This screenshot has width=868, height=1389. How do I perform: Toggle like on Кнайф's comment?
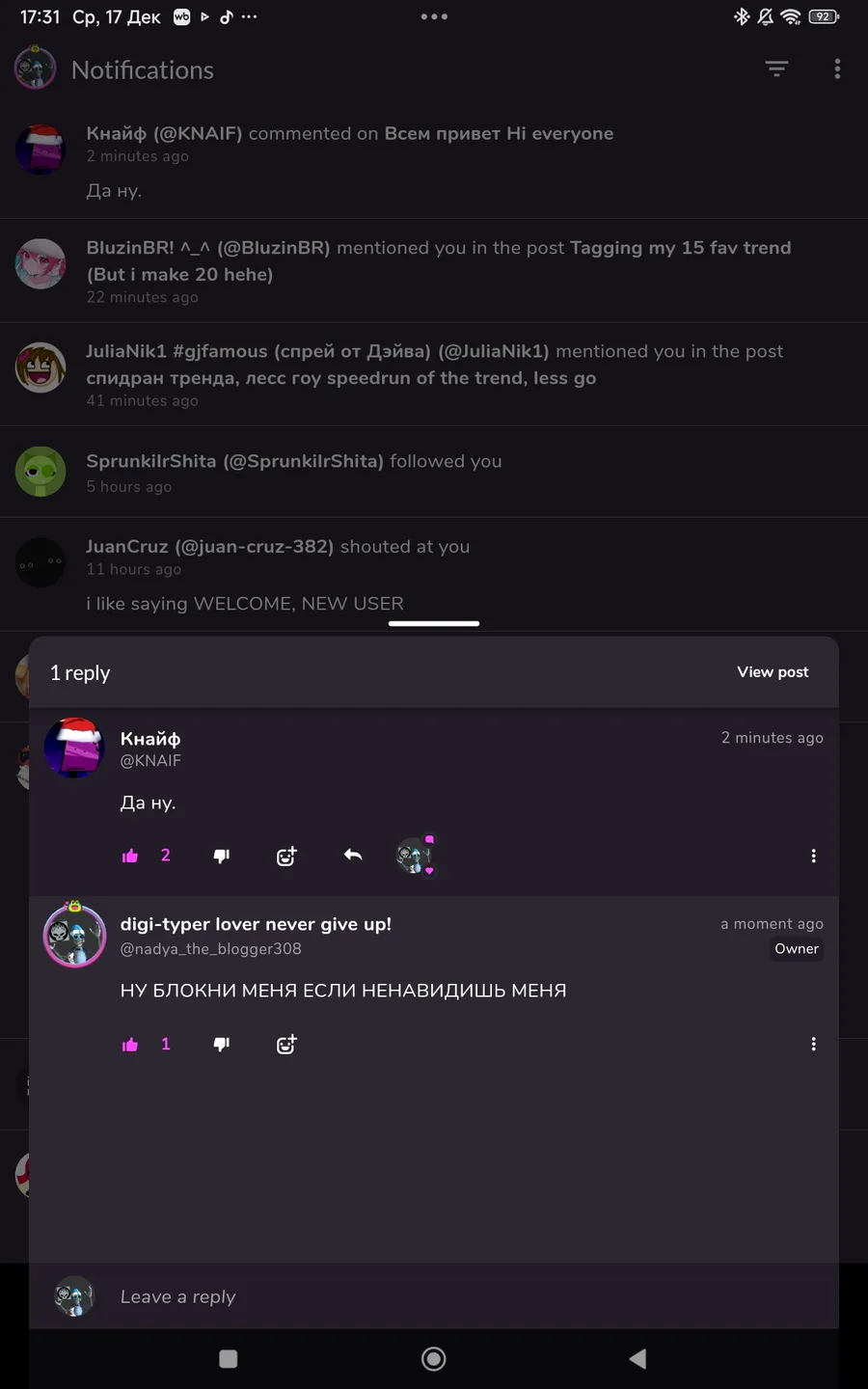click(x=130, y=856)
